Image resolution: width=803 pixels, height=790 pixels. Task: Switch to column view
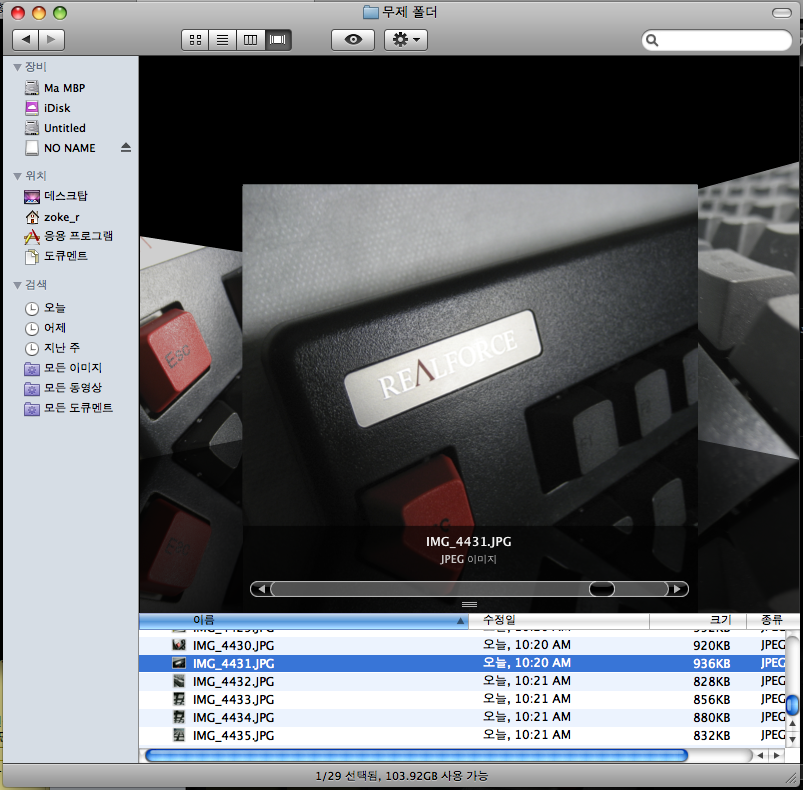pyautogui.click(x=250, y=40)
